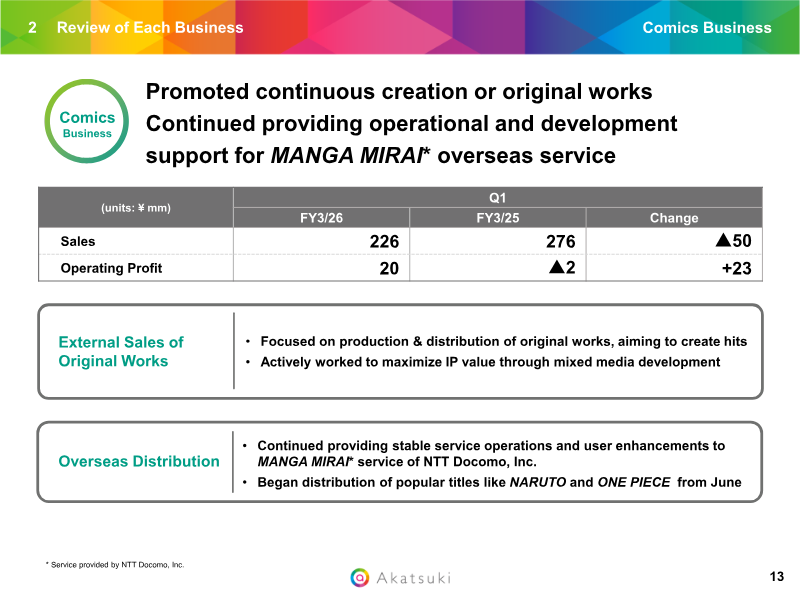Click the 'External Sales of Original Works' heading
The height and width of the screenshot is (600, 800).
[x=121, y=351]
